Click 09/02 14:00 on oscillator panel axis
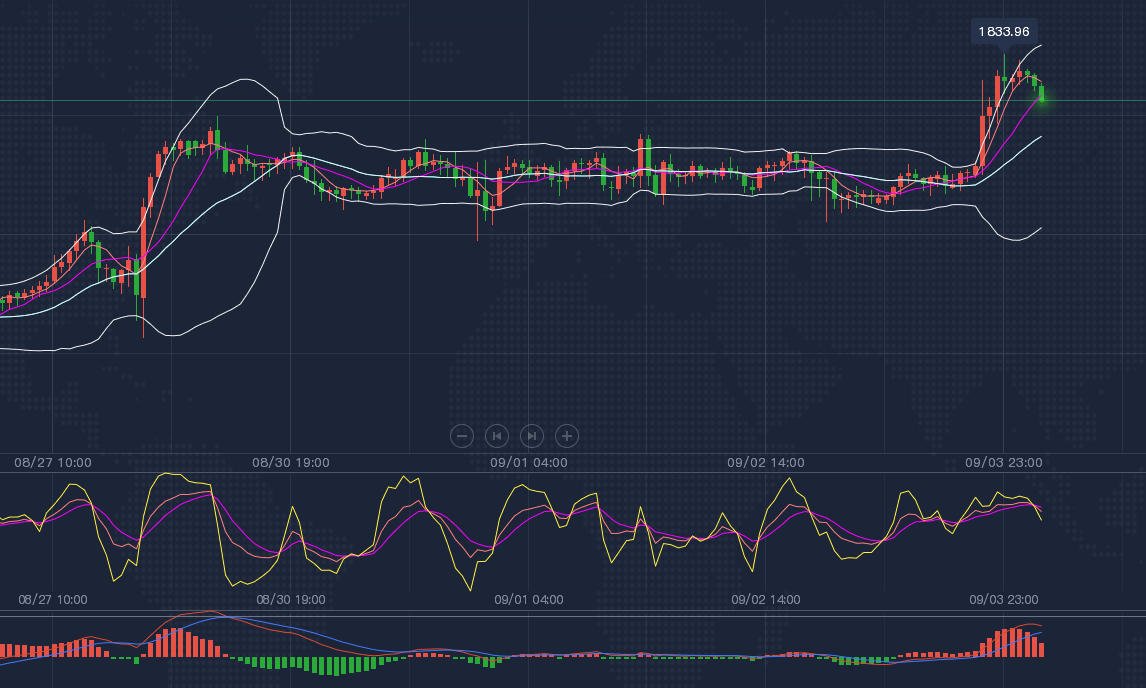The height and width of the screenshot is (688, 1146). pos(766,600)
